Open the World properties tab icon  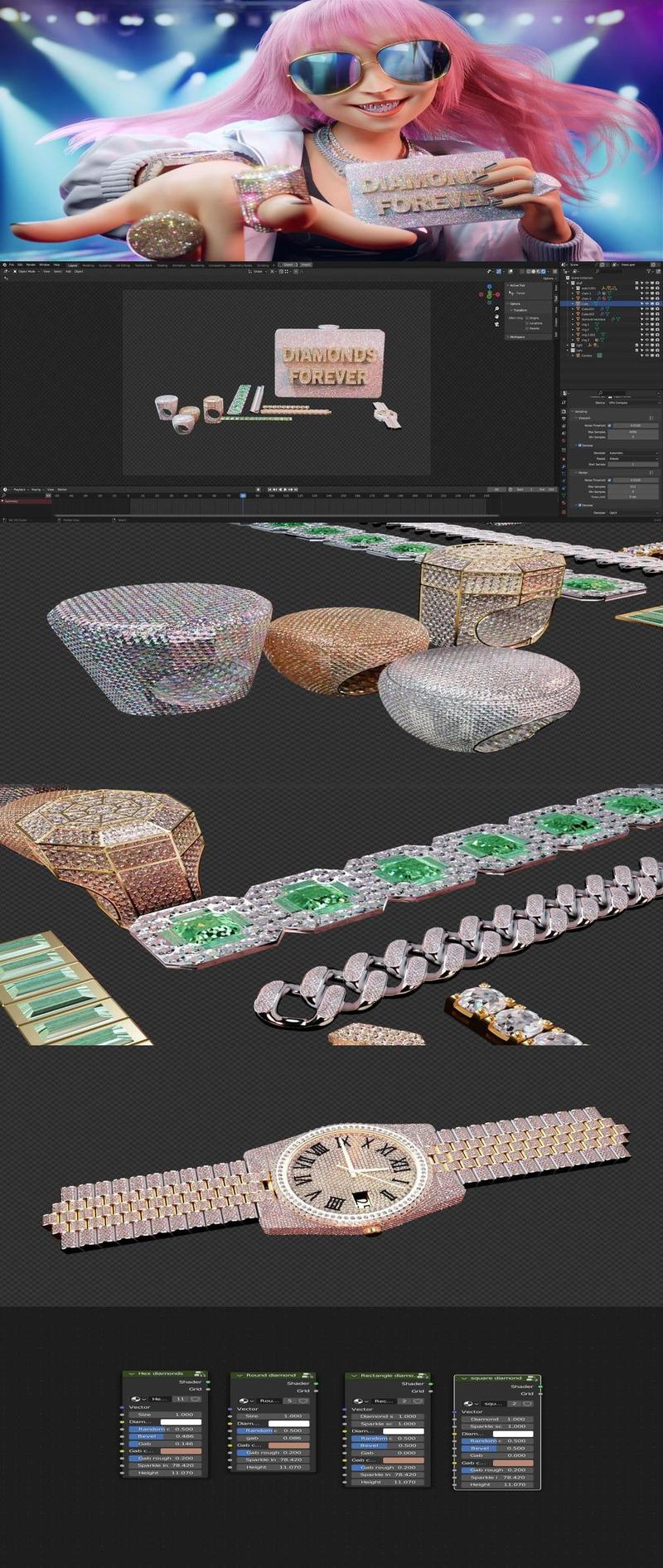[x=564, y=441]
